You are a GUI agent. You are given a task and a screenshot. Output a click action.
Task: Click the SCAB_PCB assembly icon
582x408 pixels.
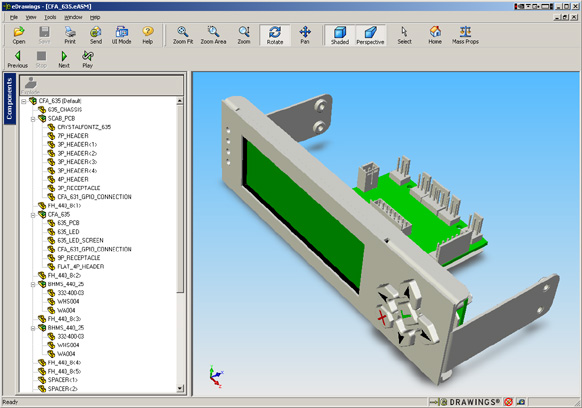pos(42,118)
